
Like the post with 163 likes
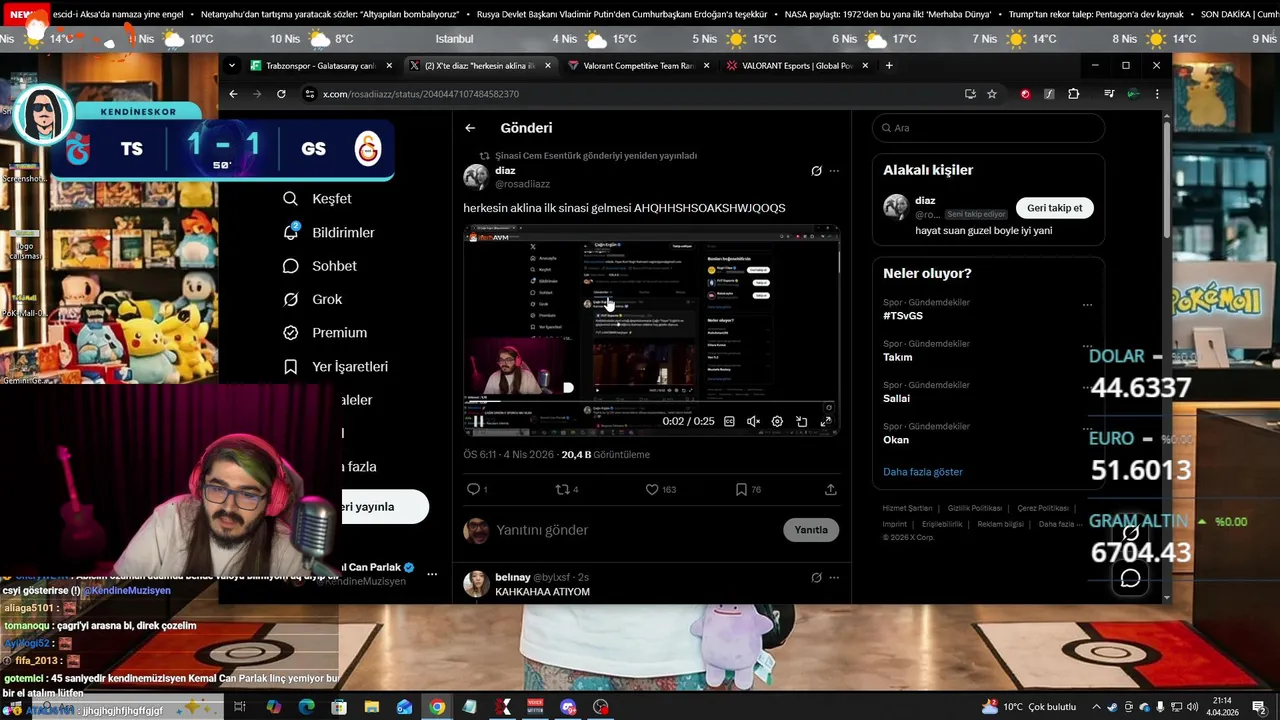652,489
